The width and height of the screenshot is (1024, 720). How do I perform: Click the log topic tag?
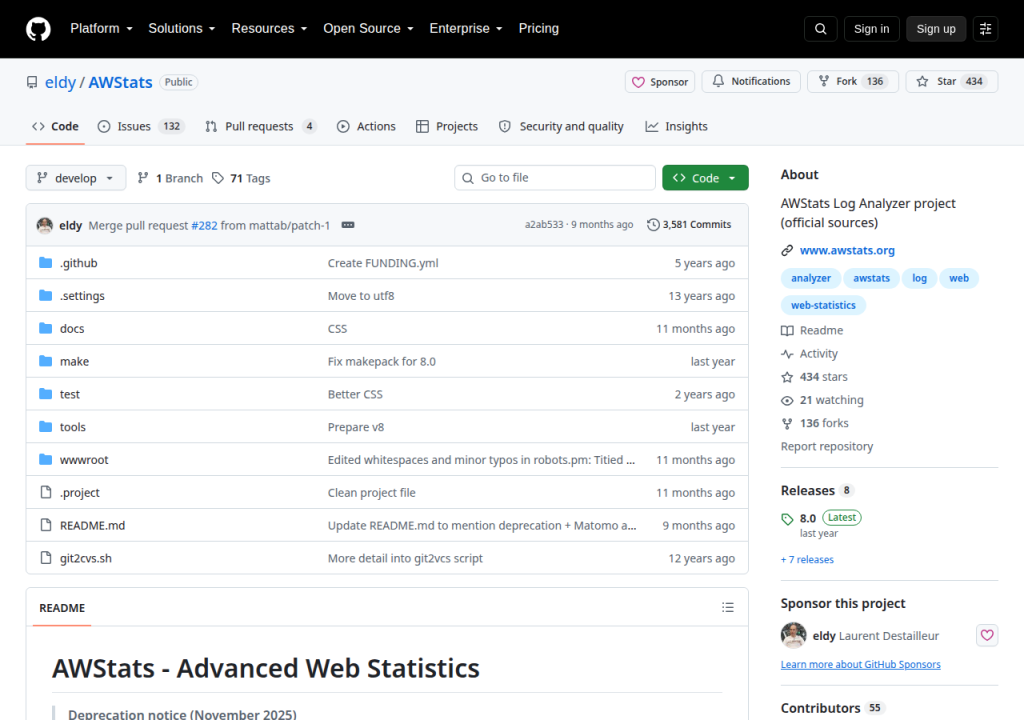920,278
